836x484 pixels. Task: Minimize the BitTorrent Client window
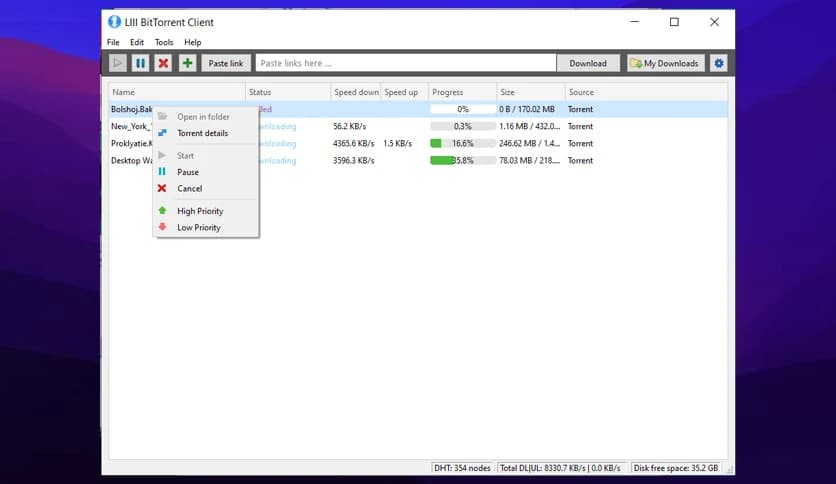634,22
